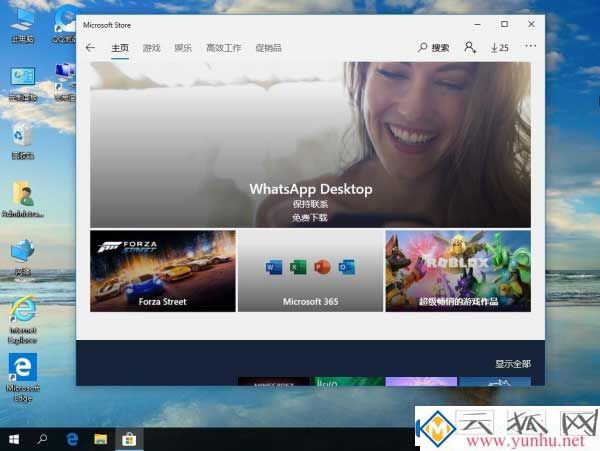This screenshot has width=600, height=451.
Task: Open the 高效工作 tab
Action: pos(224,48)
